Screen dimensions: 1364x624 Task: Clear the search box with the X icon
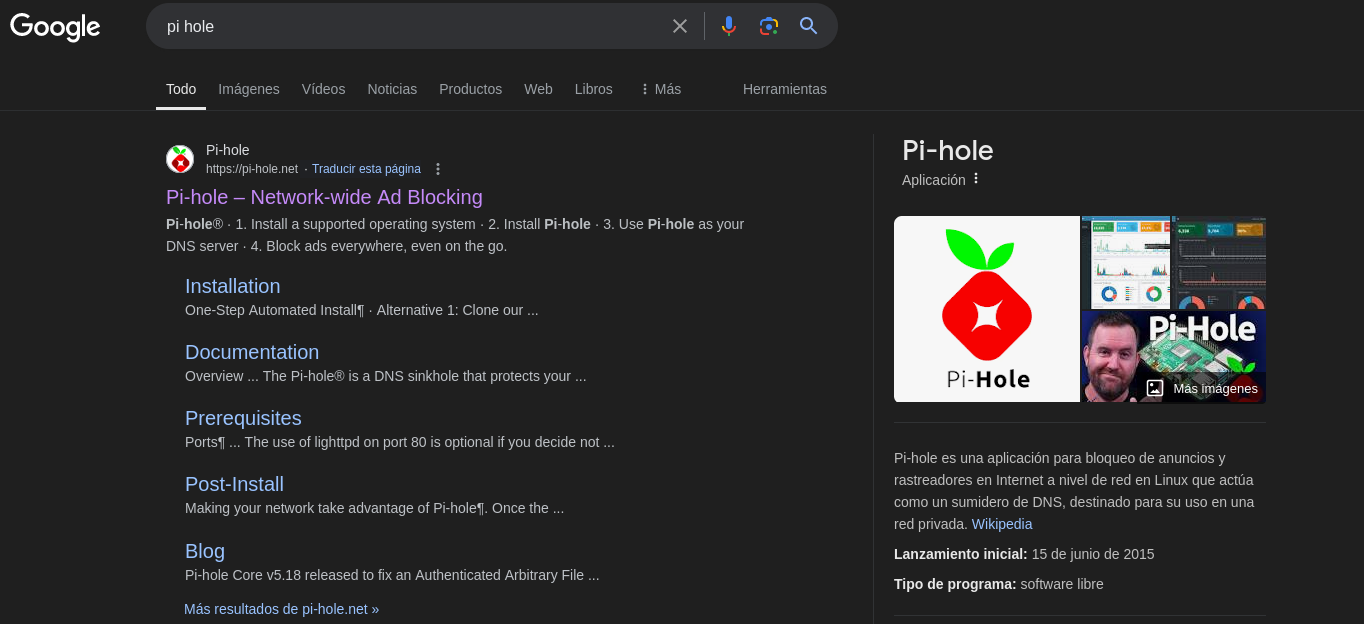pos(680,26)
